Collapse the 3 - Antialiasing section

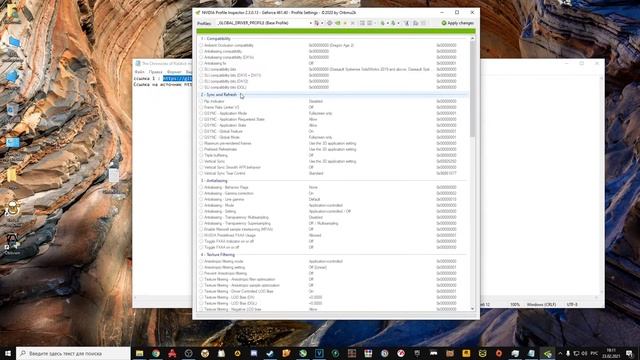(214, 181)
